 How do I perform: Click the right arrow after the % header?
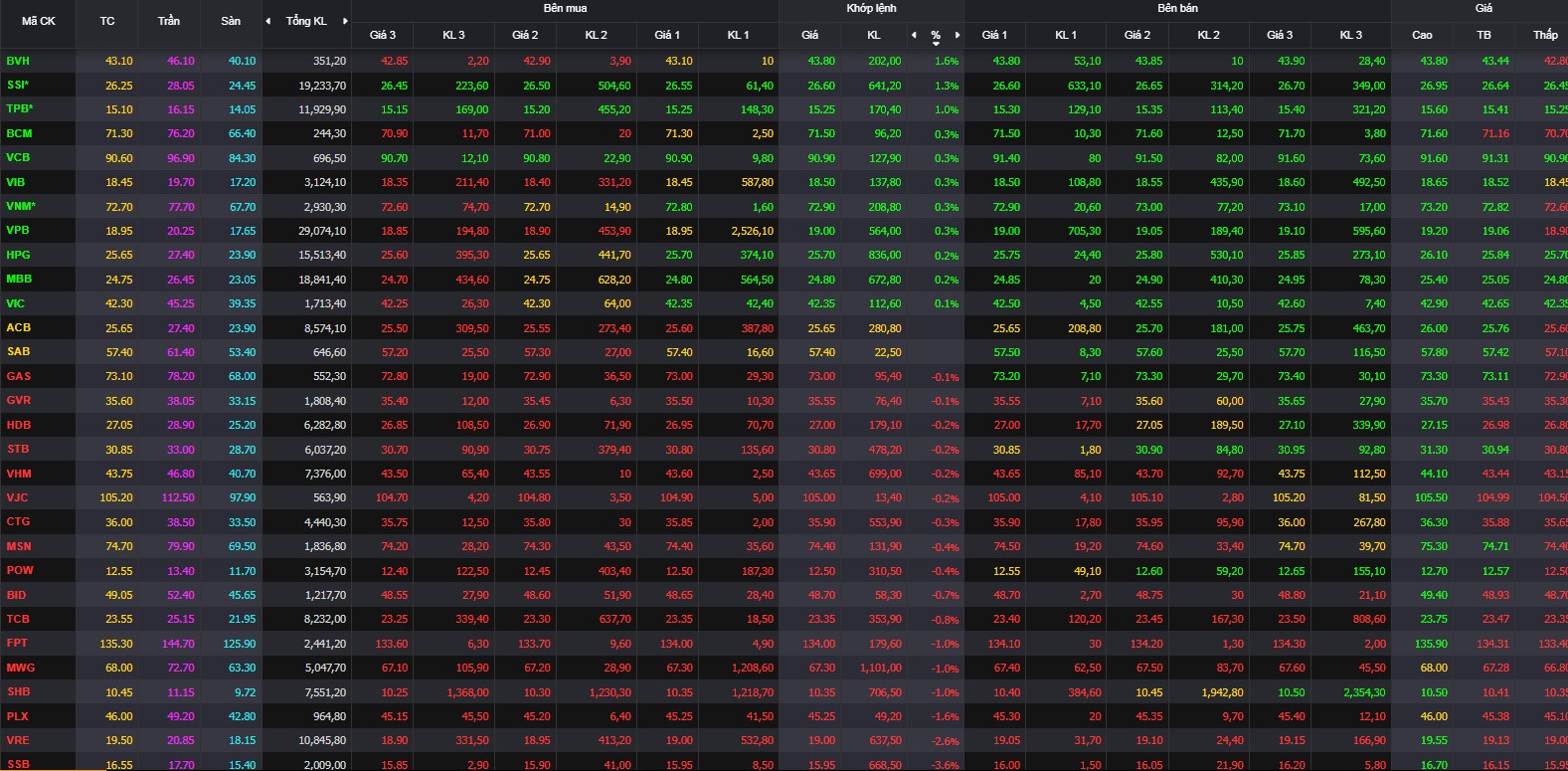click(x=958, y=35)
